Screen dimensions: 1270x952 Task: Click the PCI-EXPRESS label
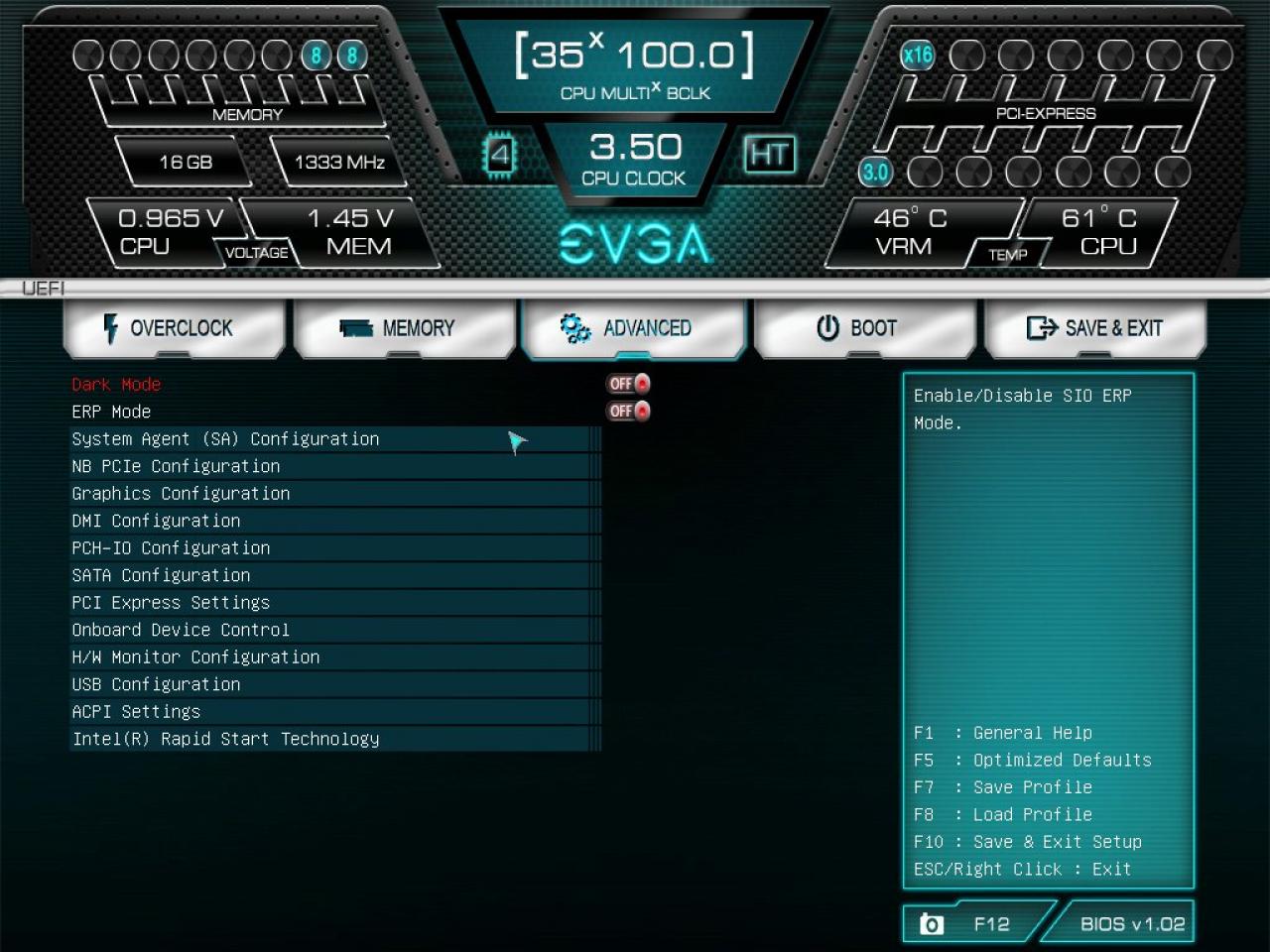point(1046,114)
